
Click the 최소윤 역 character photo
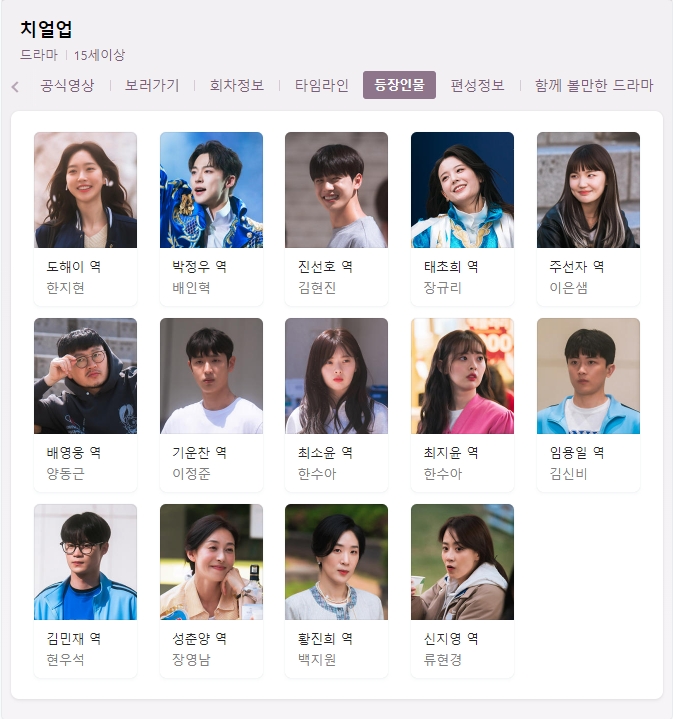336,376
